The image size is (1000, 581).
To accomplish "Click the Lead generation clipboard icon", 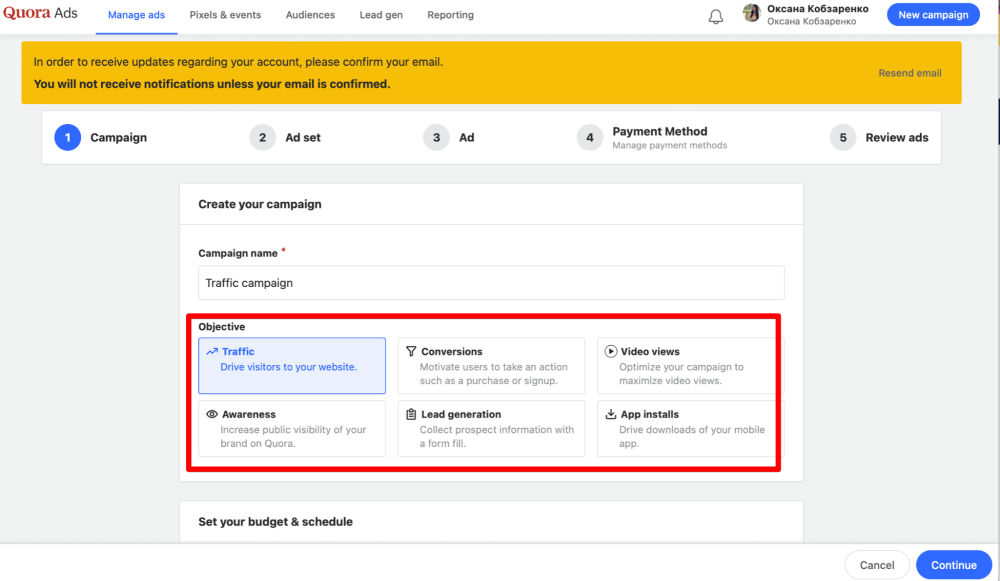I will (411, 414).
